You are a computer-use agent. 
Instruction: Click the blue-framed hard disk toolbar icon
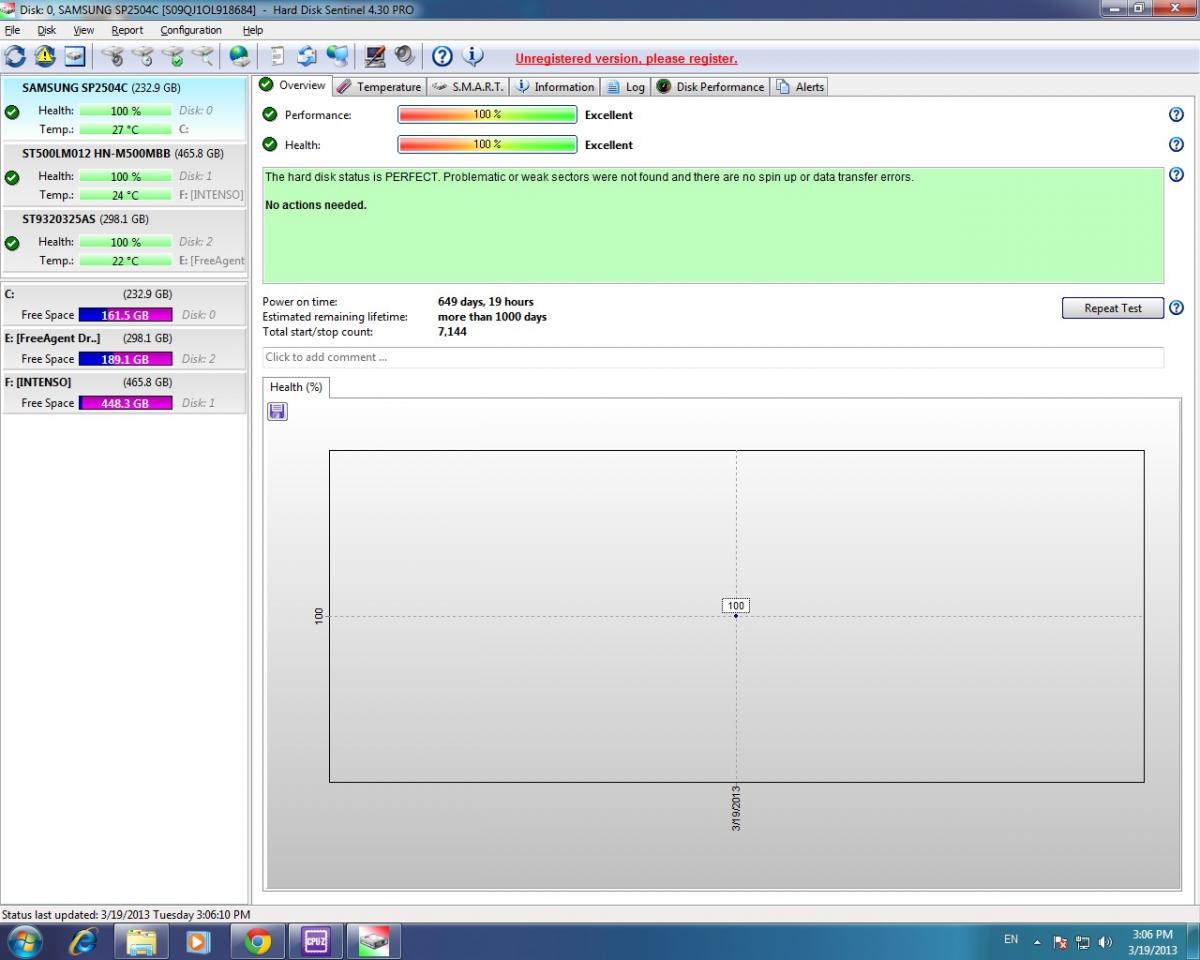click(x=75, y=56)
